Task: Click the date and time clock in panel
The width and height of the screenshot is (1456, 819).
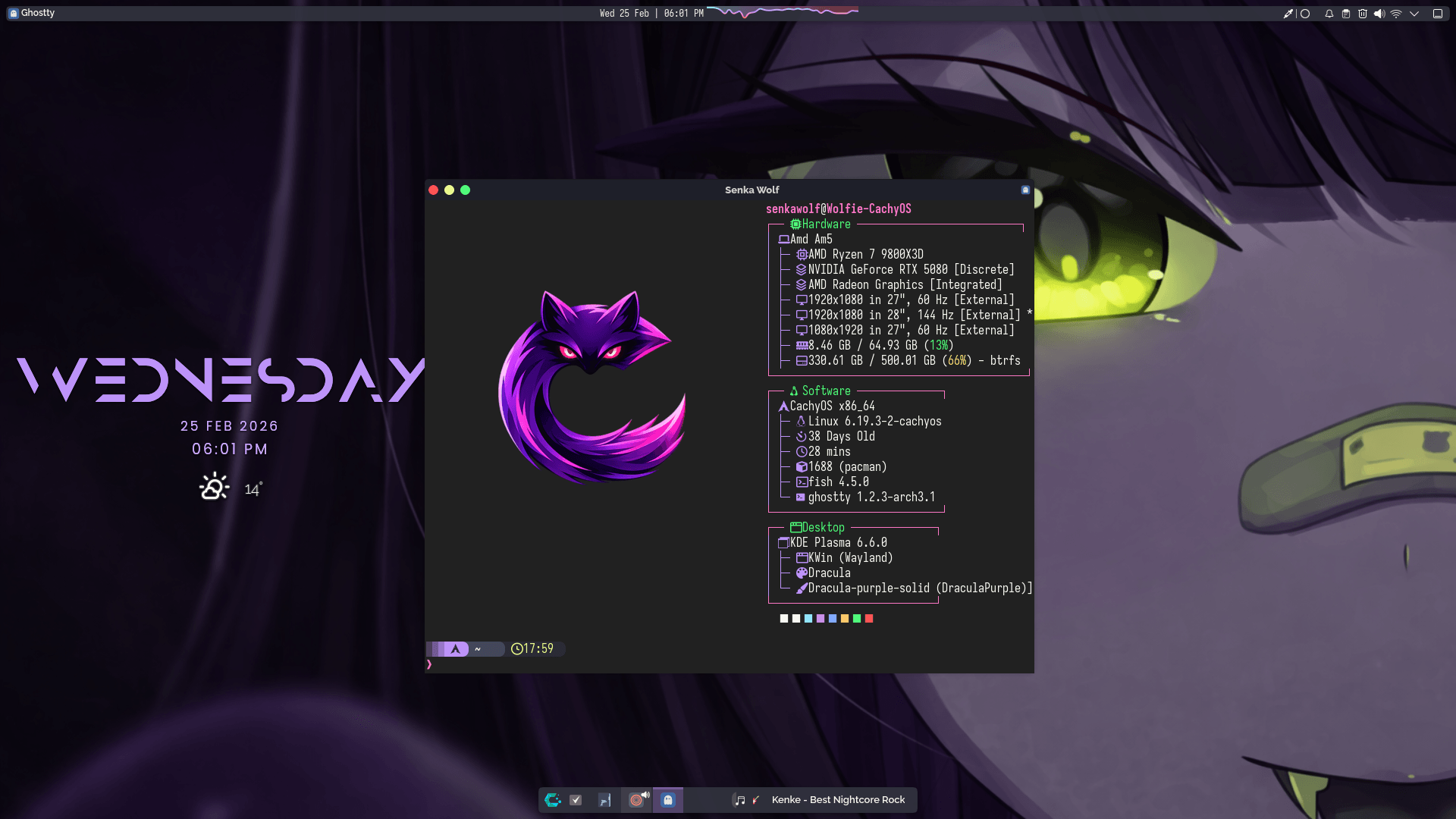Action: pyautogui.click(x=651, y=14)
